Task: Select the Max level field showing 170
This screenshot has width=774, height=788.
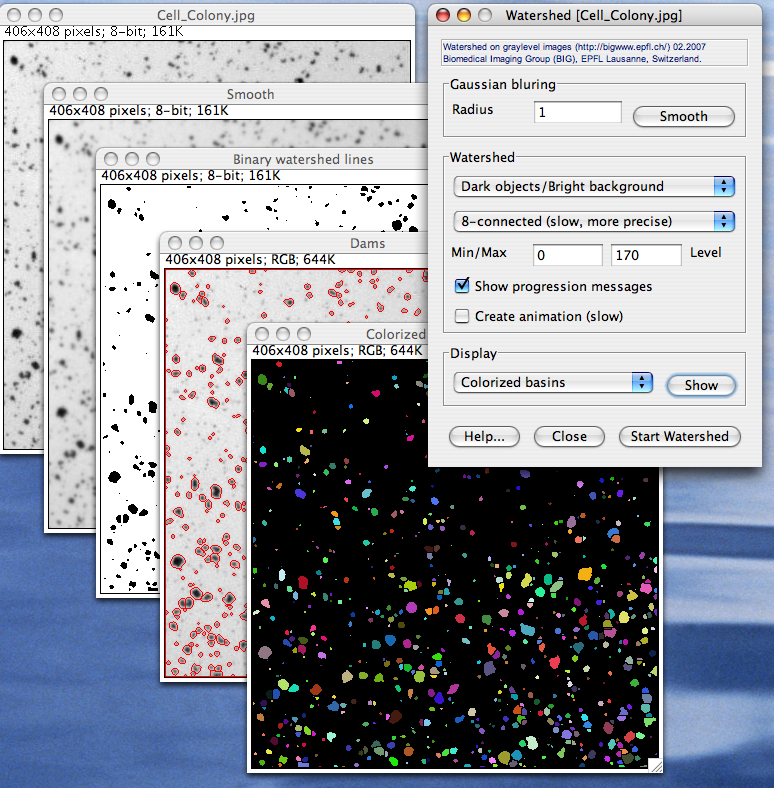Action: (646, 254)
